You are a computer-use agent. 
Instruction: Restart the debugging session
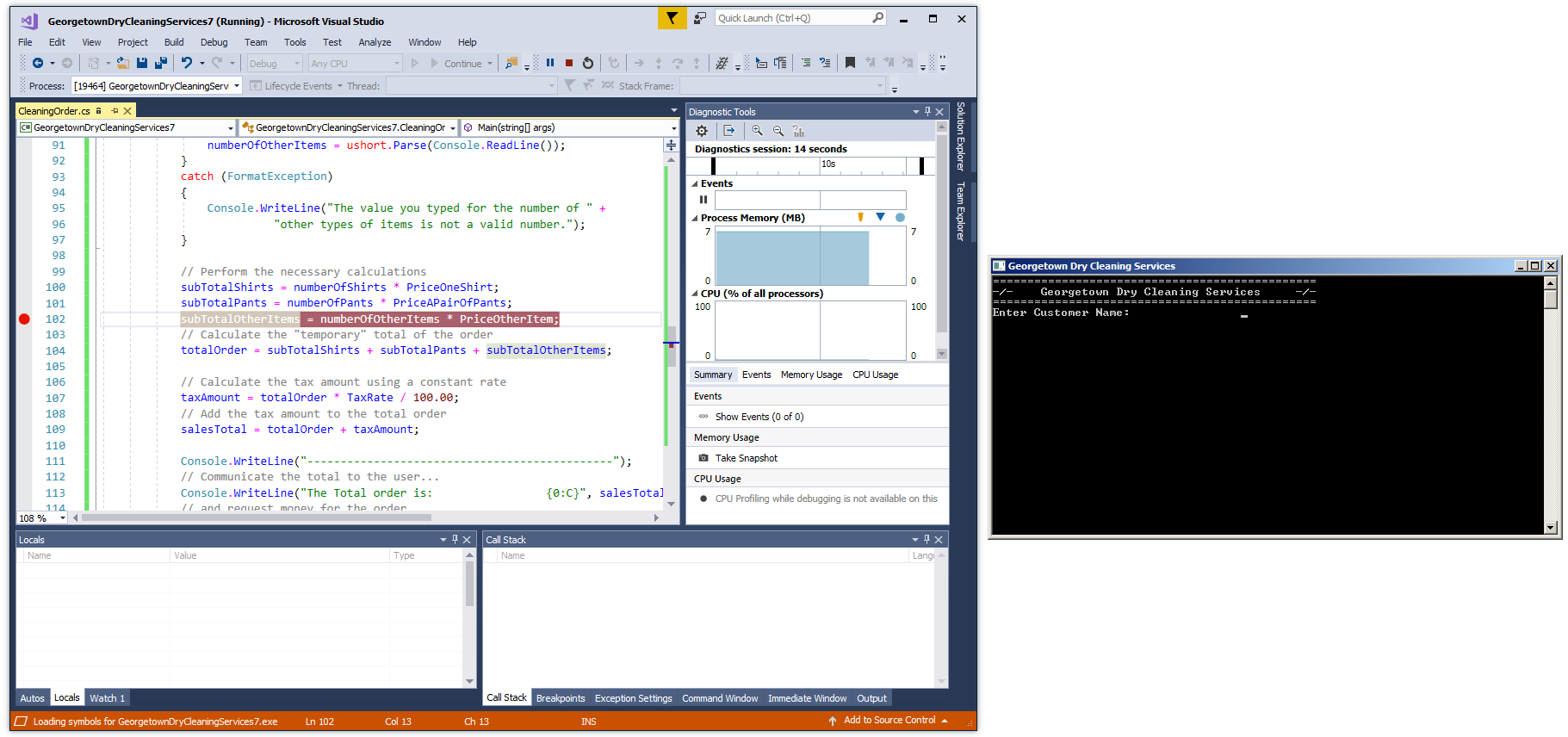click(x=588, y=63)
